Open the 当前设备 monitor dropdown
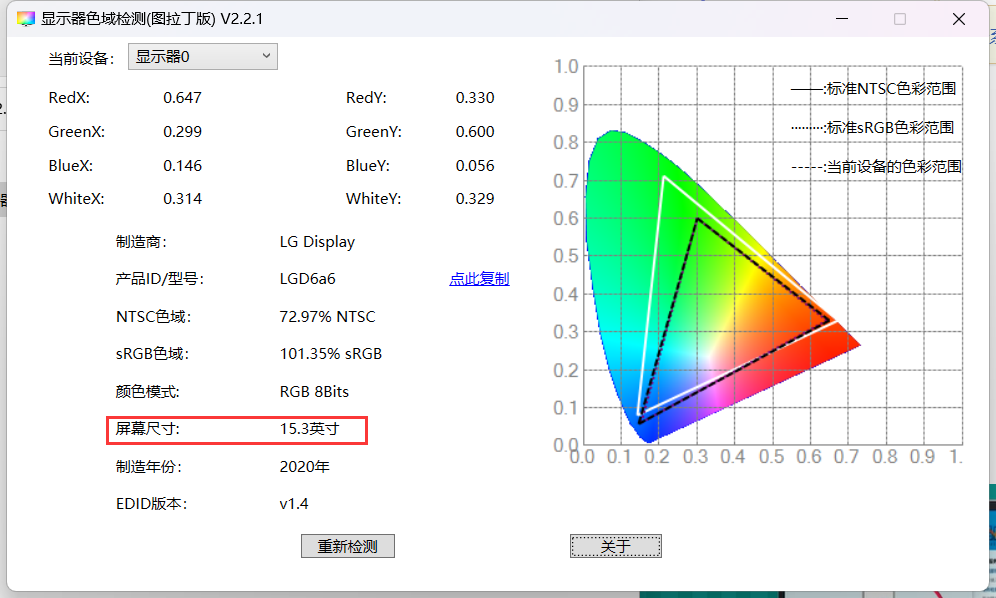996x598 pixels. coord(203,57)
